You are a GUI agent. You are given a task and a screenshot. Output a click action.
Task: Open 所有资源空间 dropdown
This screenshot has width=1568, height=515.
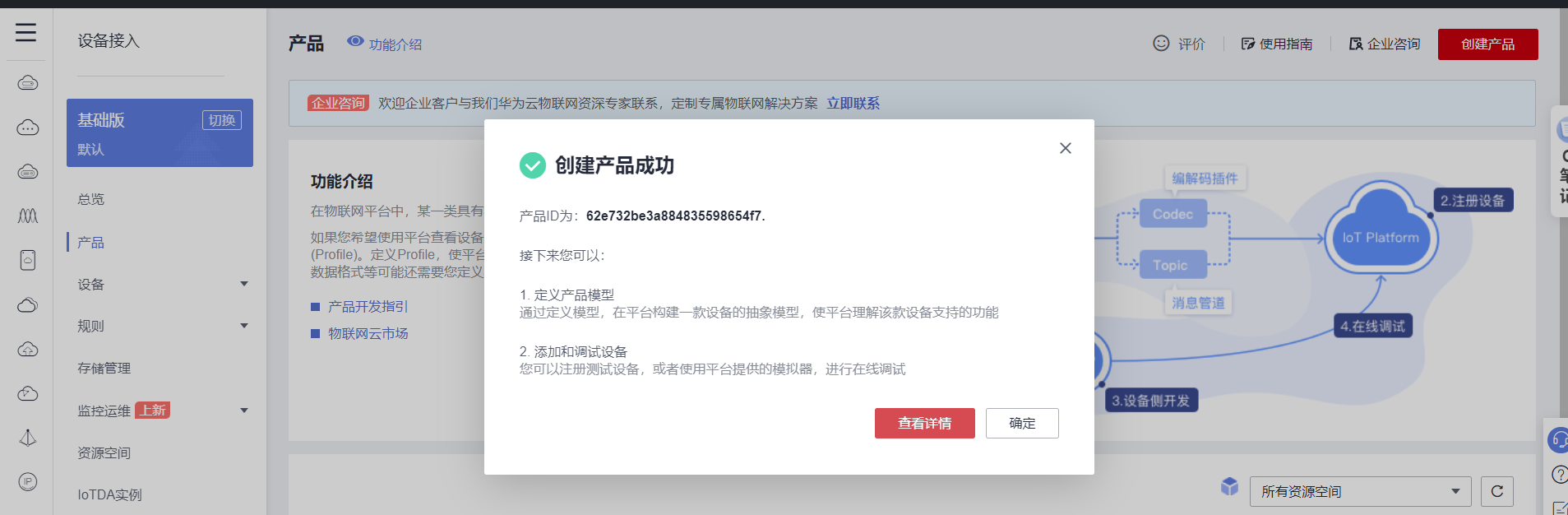[1360, 491]
